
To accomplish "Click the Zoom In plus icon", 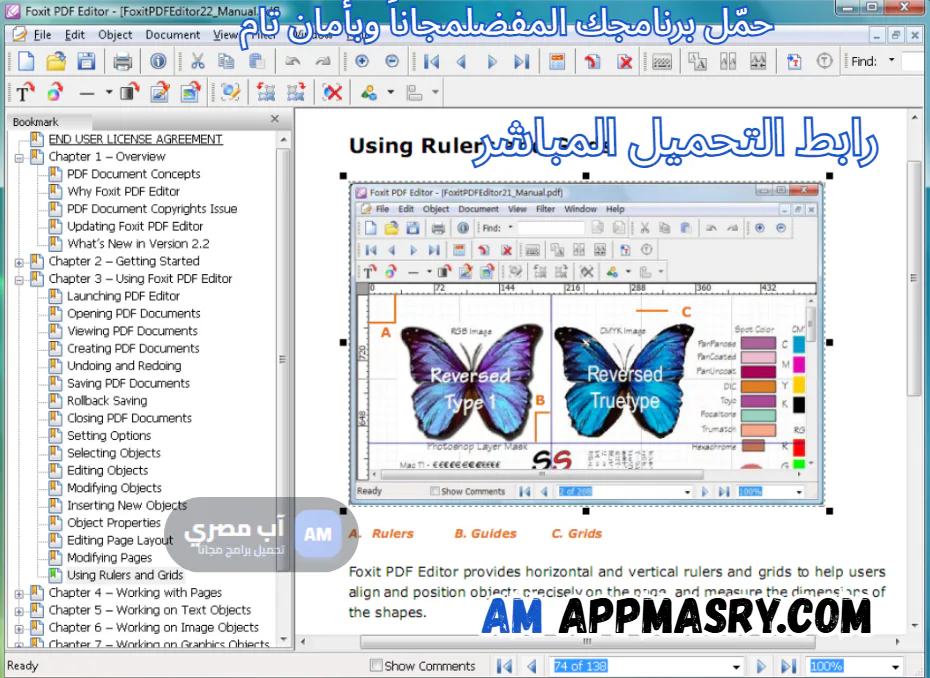I will point(362,61).
